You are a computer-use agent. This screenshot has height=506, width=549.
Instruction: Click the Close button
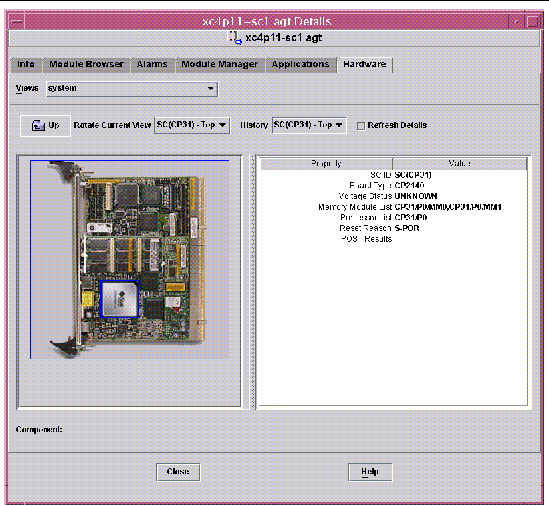178,472
